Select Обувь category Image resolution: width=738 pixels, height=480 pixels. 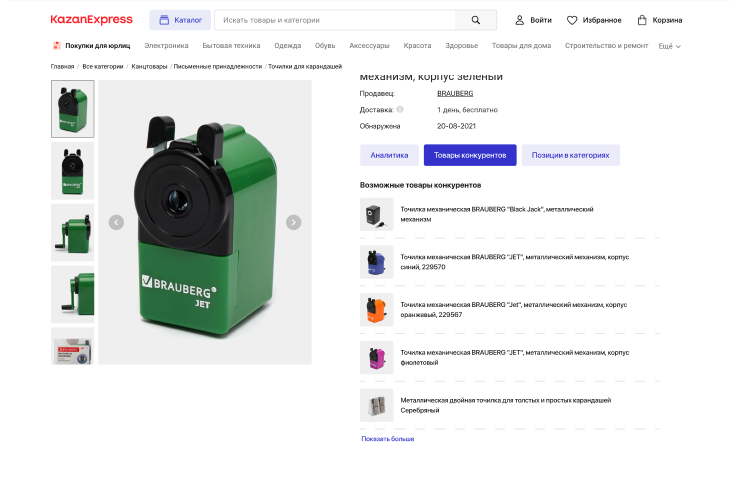(325, 46)
